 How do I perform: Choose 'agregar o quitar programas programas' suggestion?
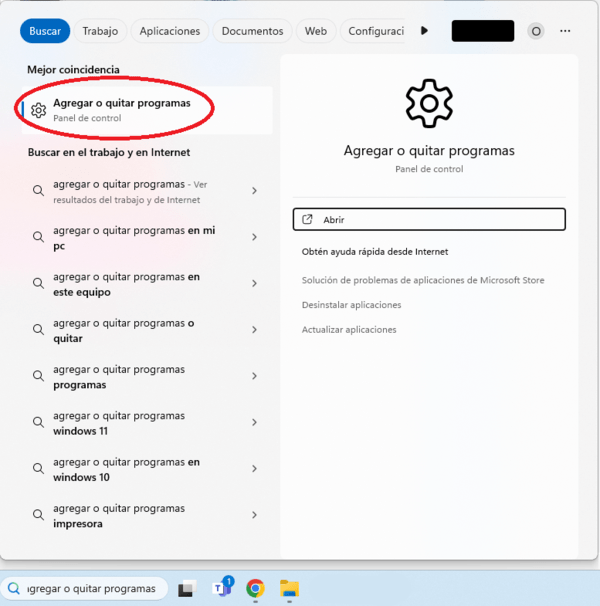(x=147, y=376)
